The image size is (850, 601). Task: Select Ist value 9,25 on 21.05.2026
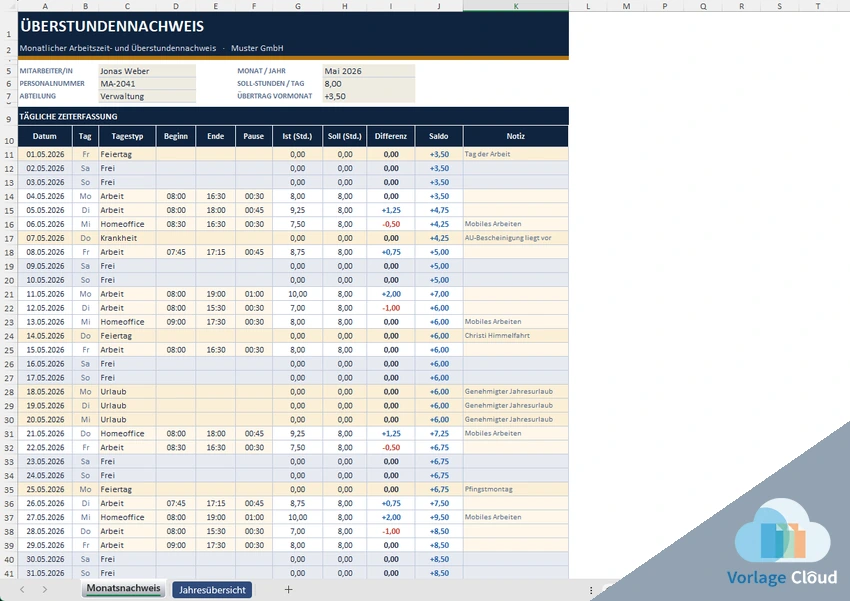[297, 434]
